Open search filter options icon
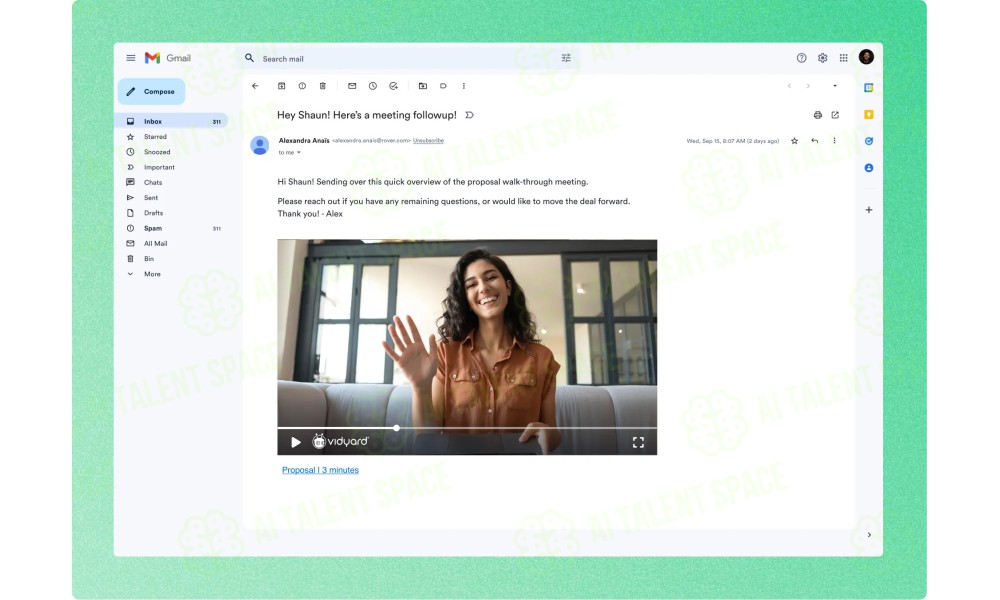The height and width of the screenshot is (600, 1000). pos(566,58)
